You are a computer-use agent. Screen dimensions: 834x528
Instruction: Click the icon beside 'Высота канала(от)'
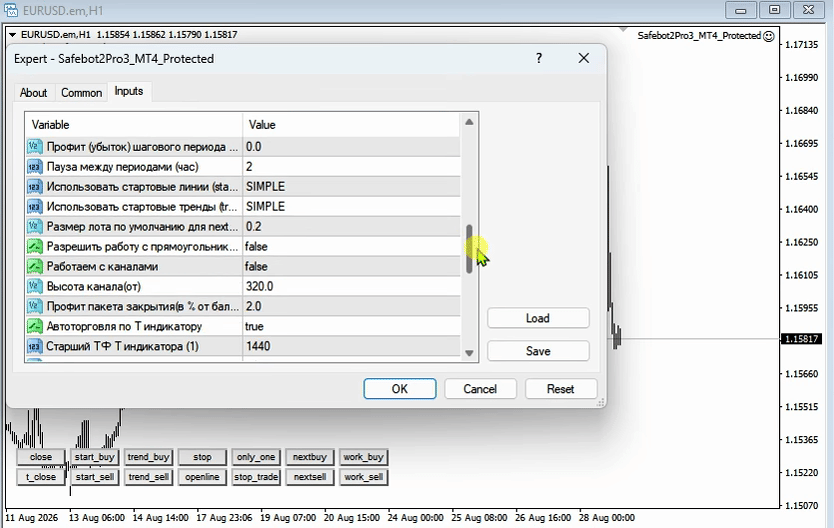35,287
